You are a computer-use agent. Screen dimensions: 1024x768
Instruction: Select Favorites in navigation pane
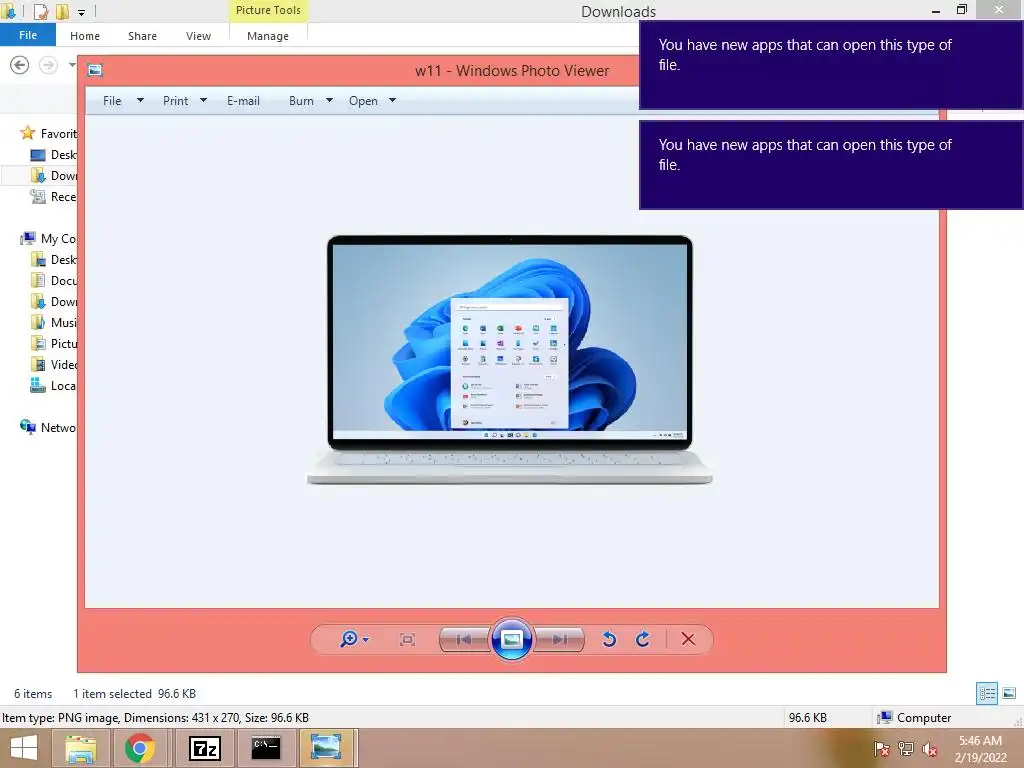pos(49,133)
